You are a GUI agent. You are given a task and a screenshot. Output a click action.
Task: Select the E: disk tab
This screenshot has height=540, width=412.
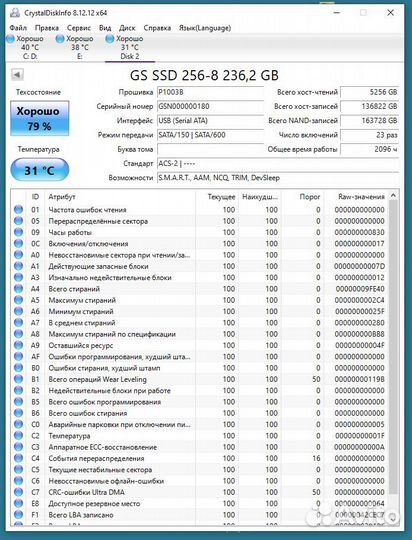pos(75,48)
